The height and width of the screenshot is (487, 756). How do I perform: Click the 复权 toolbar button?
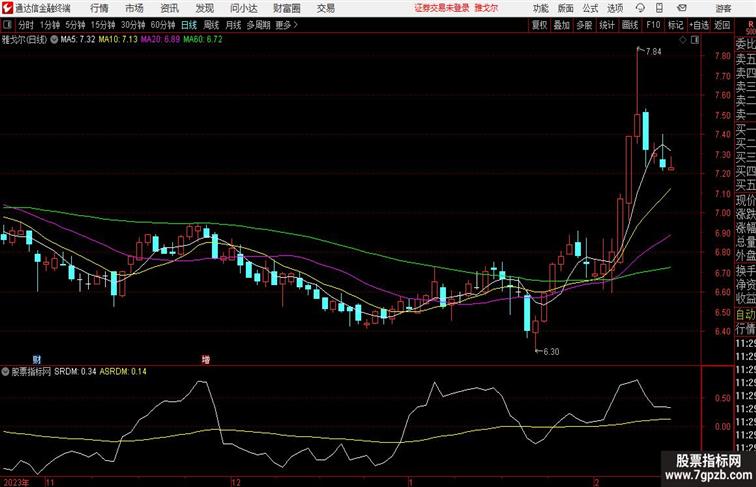[540, 25]
